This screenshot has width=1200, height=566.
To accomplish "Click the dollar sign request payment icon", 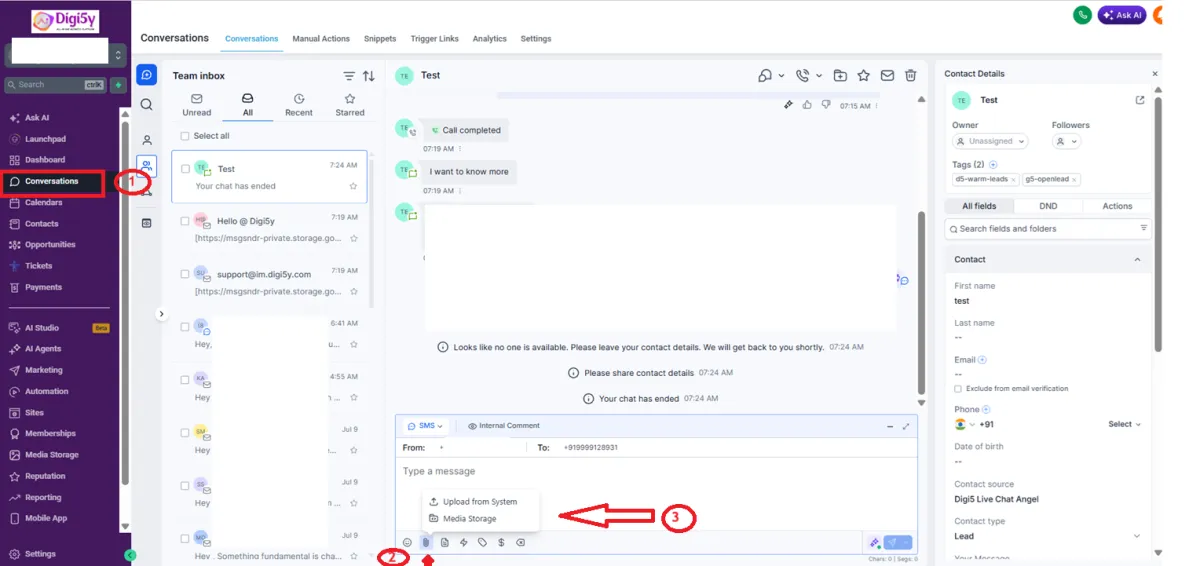I will click(x=501, y=542).
